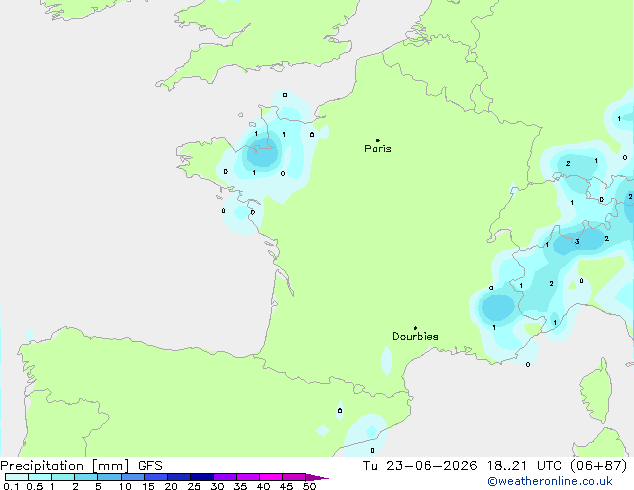634x490 pixels.
Task: Click the legend value '35'
Action: coord(240,486)
